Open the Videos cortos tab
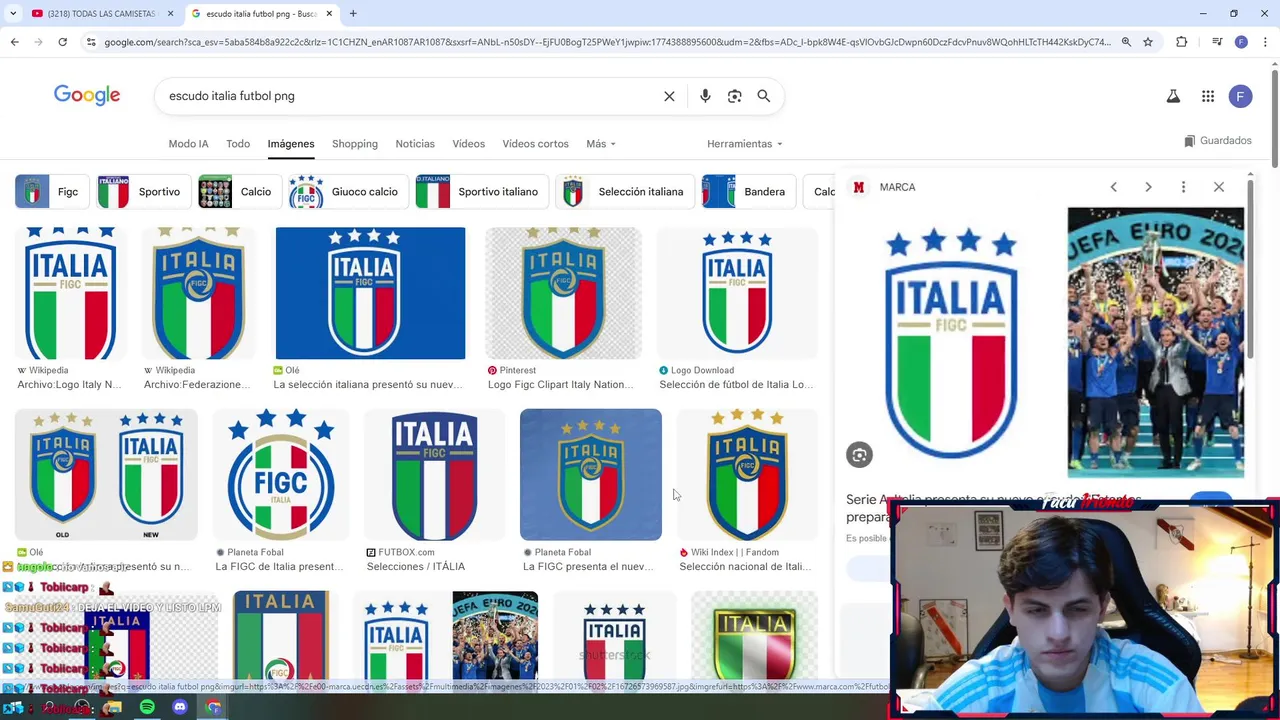Screen dimensions: 1280x720 point(535,144)
